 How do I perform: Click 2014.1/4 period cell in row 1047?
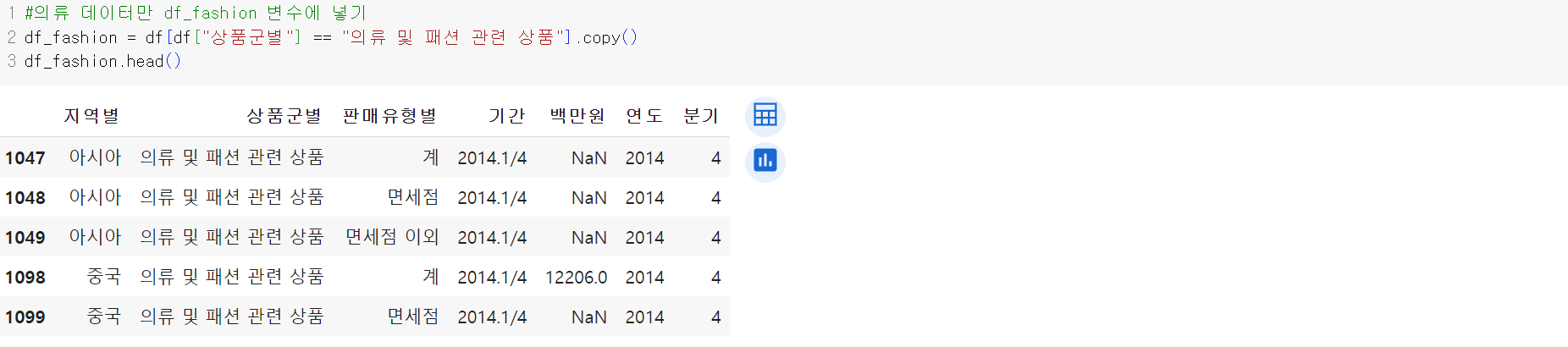492,158
